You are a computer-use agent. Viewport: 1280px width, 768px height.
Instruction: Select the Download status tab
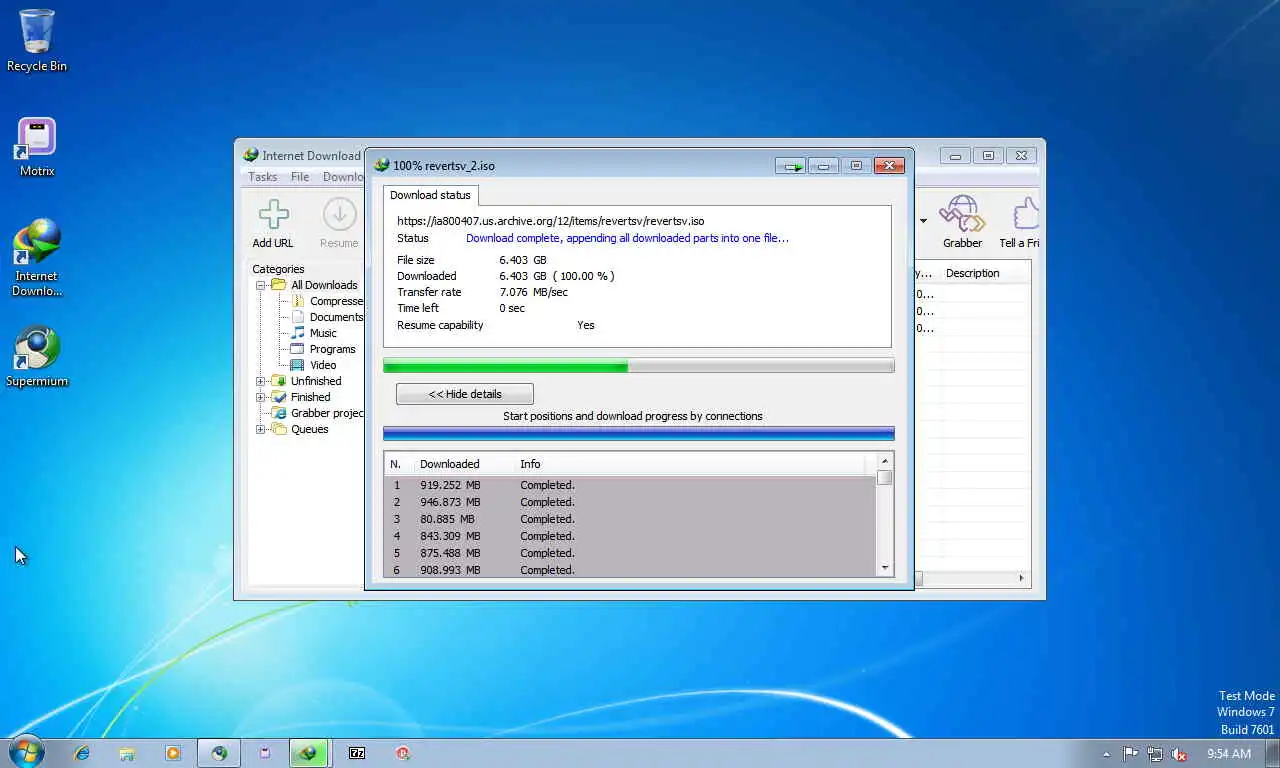point(430,195)
